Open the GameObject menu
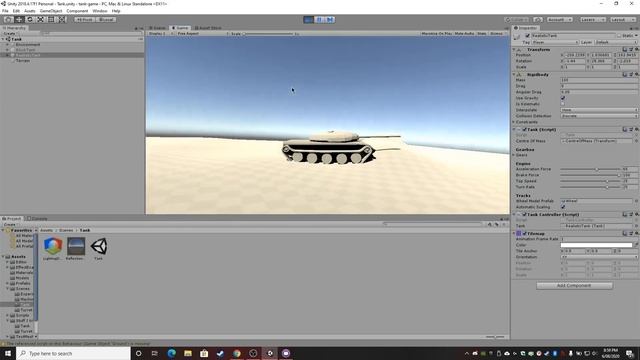 (51, 11)
